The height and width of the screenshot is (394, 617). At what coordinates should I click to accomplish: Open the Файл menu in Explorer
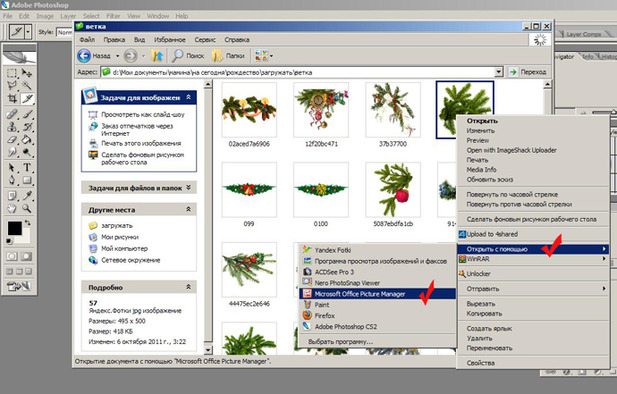[x=87, y=40]
